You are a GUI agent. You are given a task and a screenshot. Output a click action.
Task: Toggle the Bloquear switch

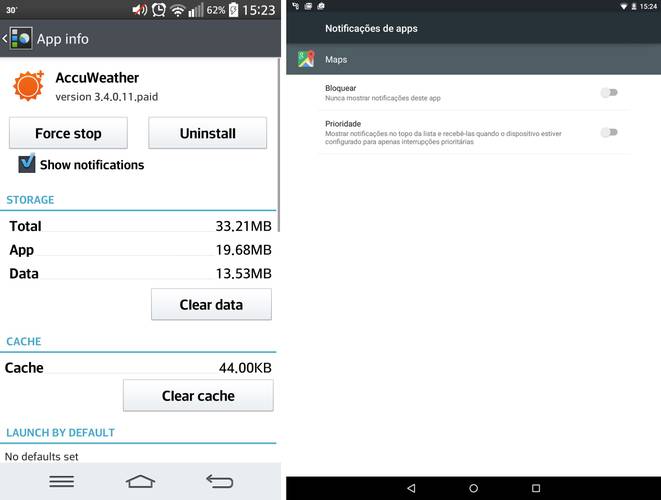pos(609,92)
